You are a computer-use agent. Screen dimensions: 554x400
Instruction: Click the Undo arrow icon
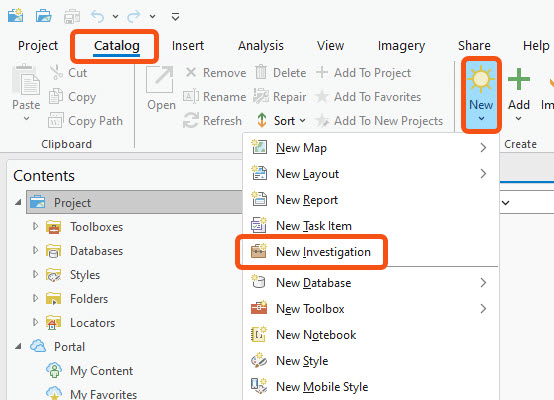point(98,16)
